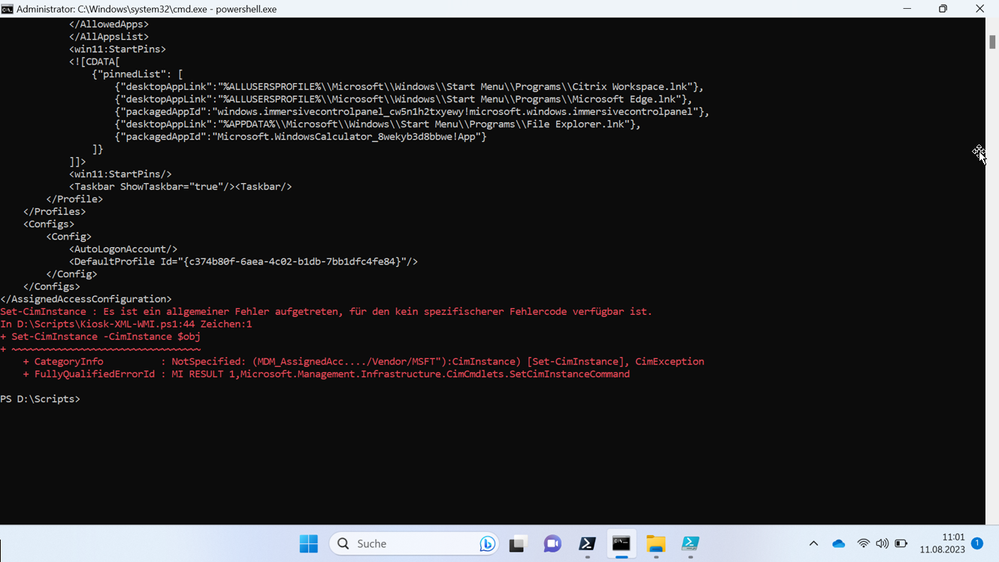
Task: Click the WindowsCalculator packagedAppId line
Action: (x=301, y=136)
